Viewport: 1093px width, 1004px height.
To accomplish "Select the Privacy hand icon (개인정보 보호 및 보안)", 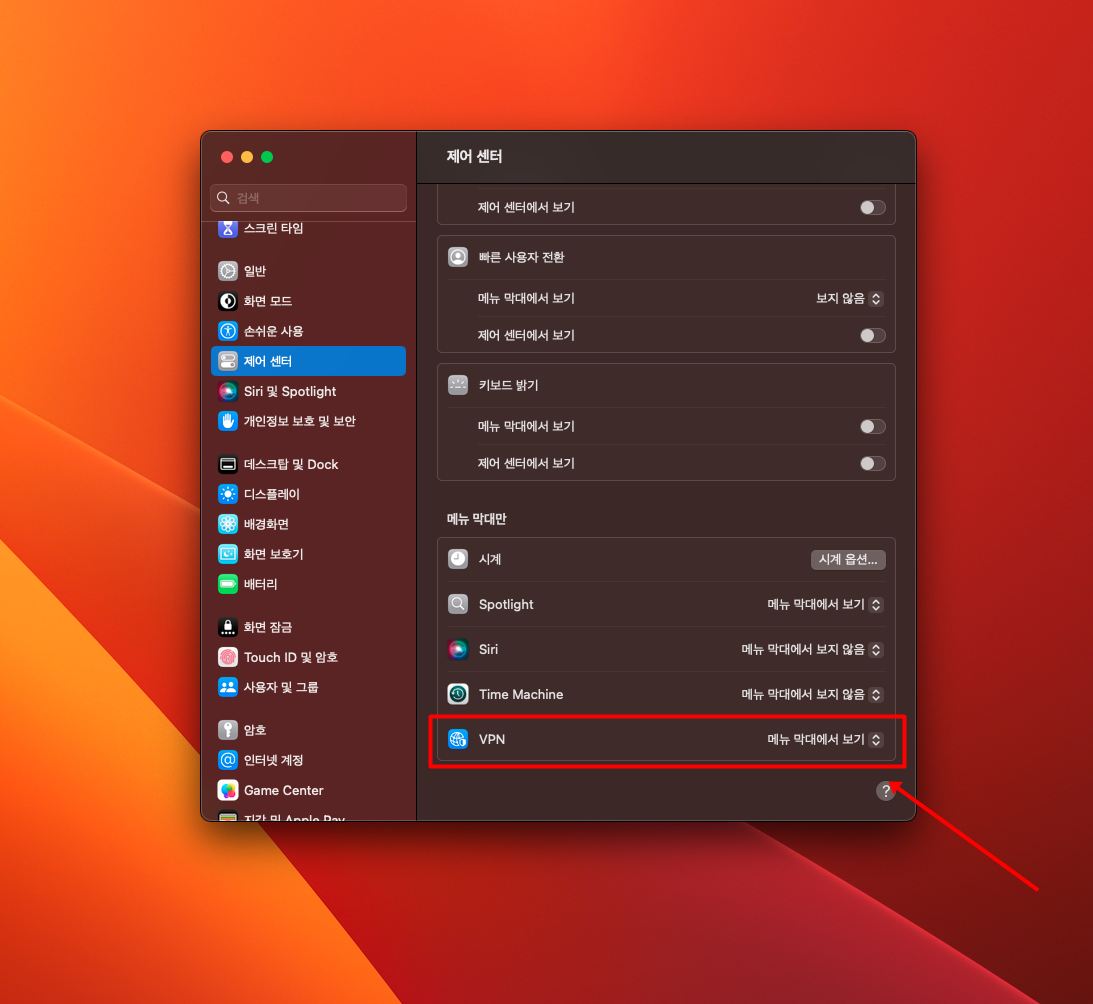I will pos(228,421).
